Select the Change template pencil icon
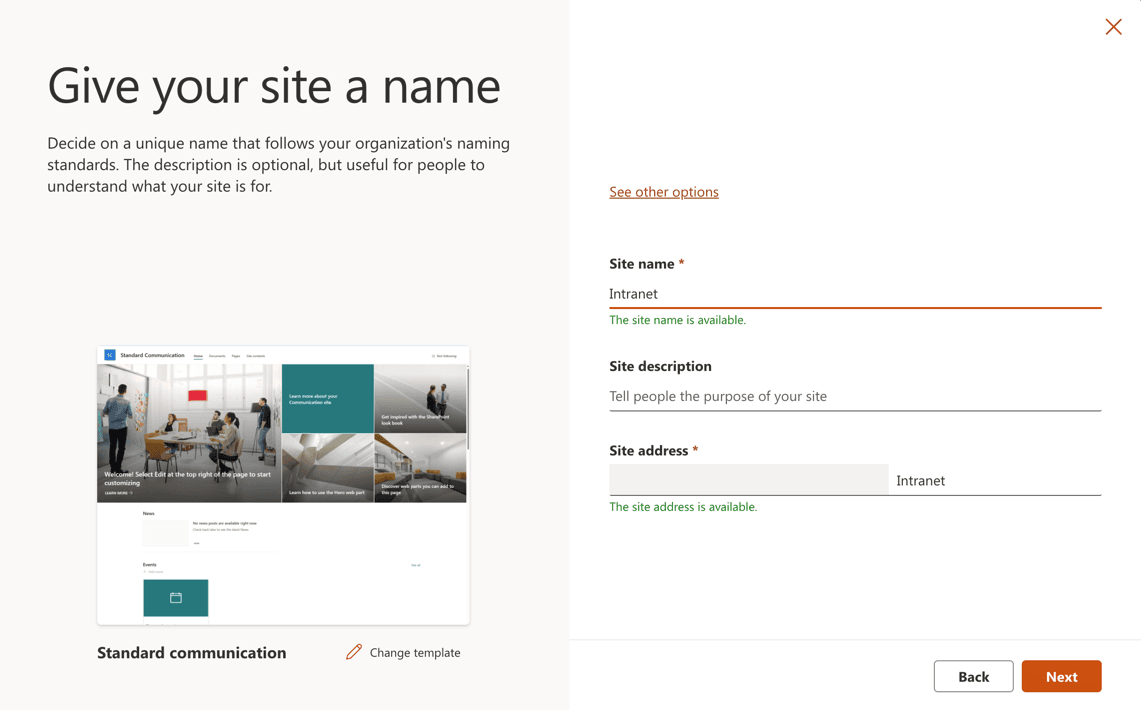The width and height of the screenshot is (1141, 710). tap(354, 651)
